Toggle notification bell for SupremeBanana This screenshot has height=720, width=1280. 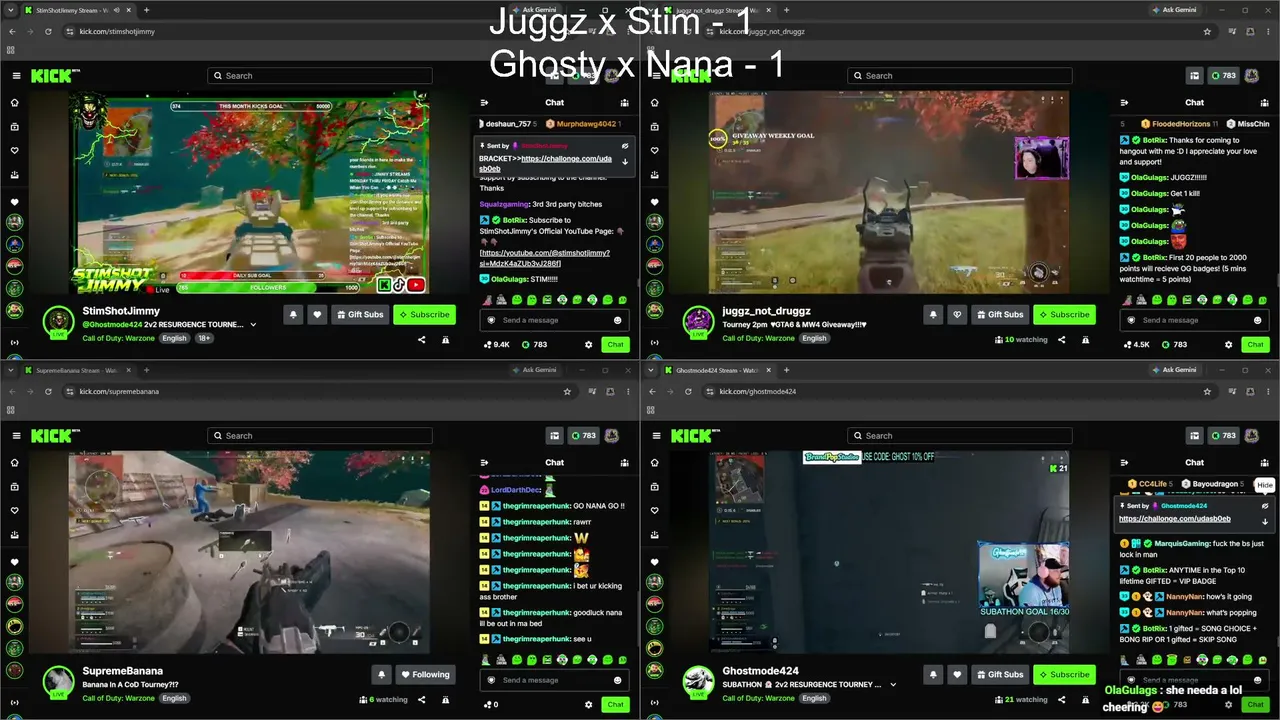click(x=381, y=674)
